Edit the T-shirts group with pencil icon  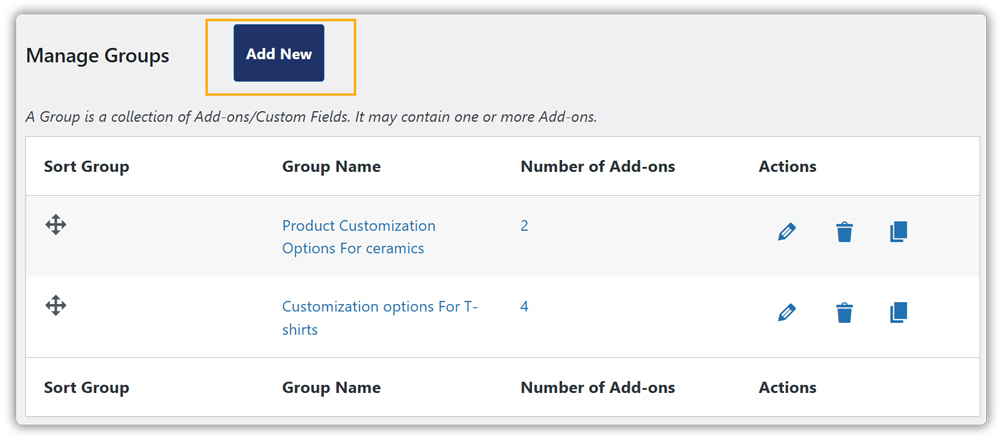tap(787, 313)
